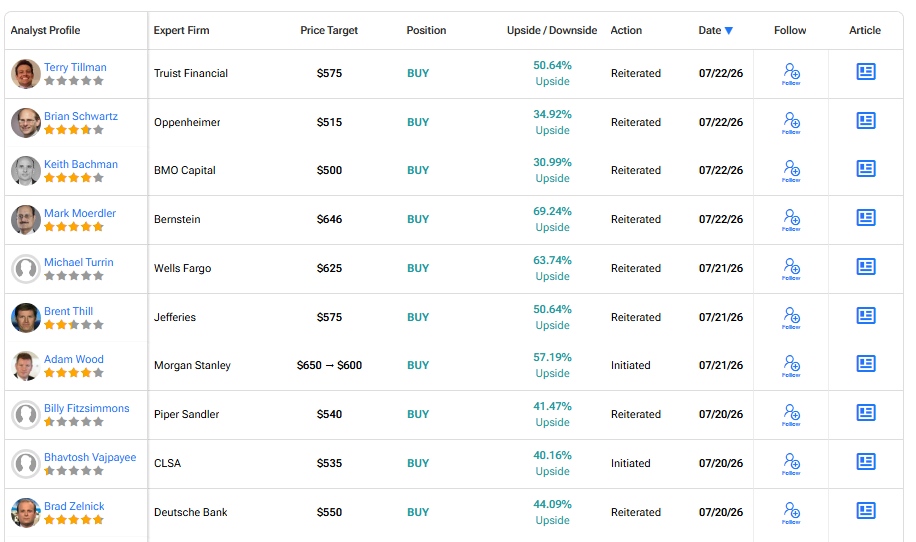Screen dimensions: 916x542
Task: Click the Expert Firm column header
Action: pos(181,30)
